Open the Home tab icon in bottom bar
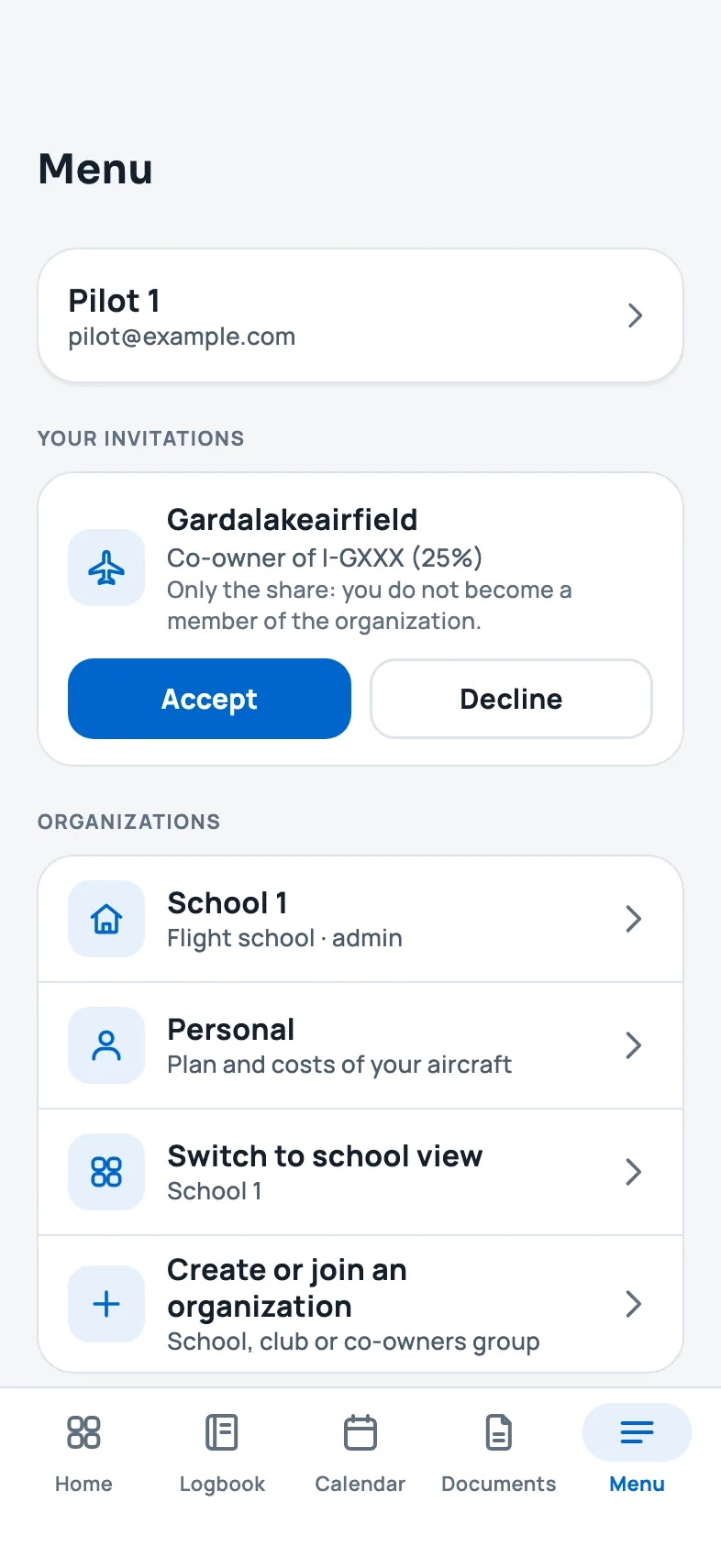 83,1432
